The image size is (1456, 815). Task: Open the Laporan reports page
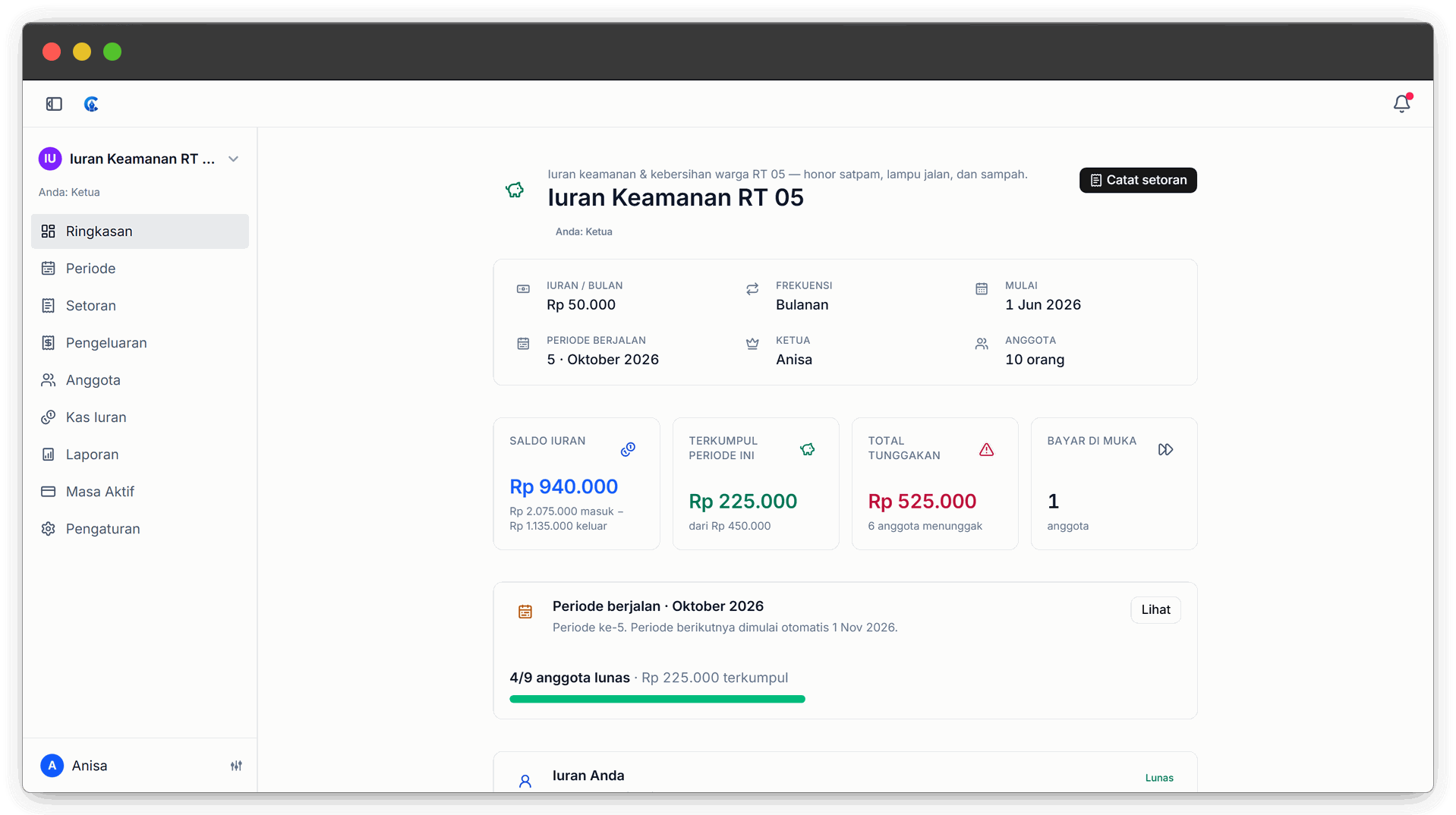coord(140,455)
